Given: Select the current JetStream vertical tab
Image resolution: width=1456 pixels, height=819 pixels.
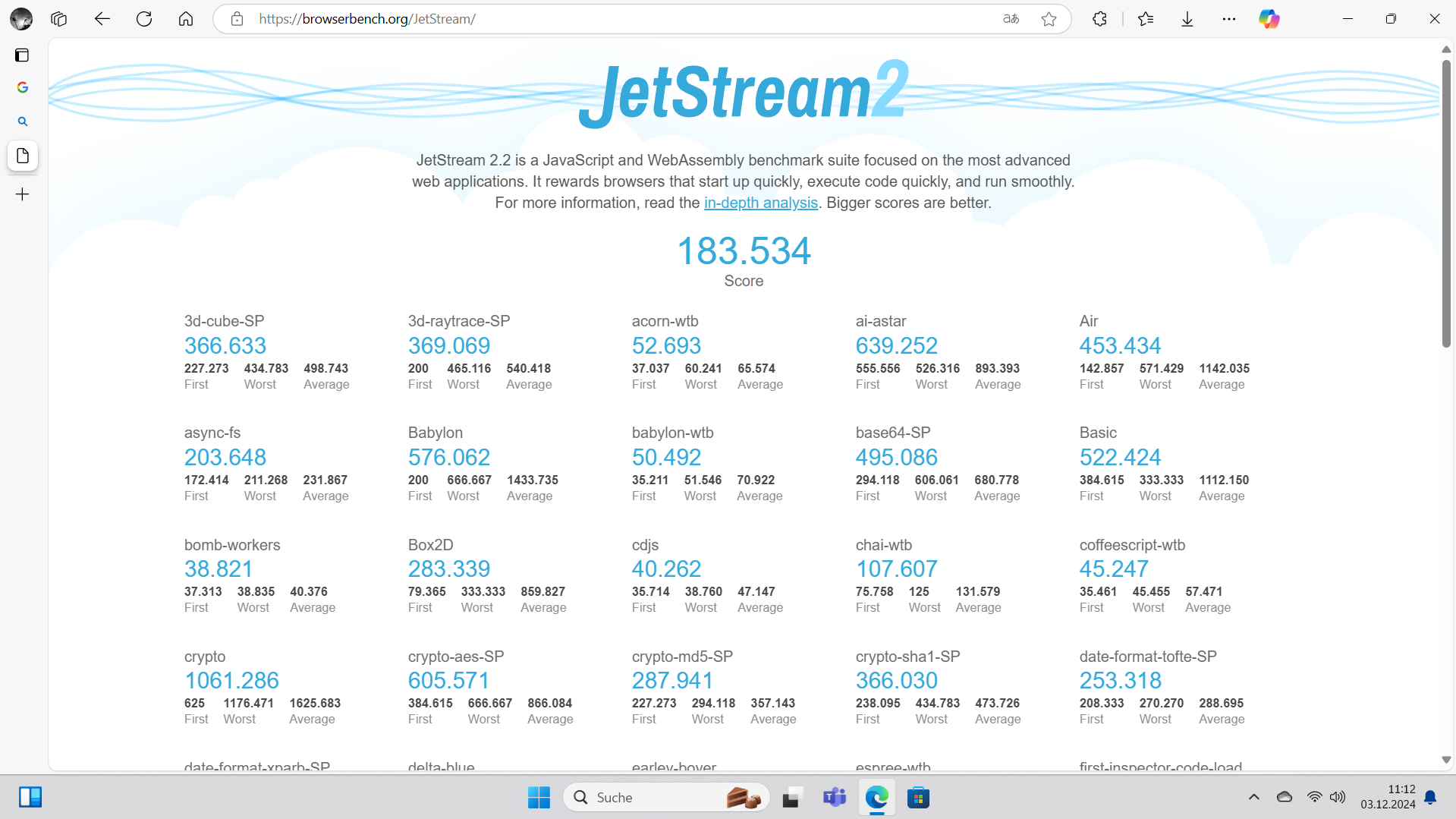Looking at the screenshot, I should [x=23, y=156].
